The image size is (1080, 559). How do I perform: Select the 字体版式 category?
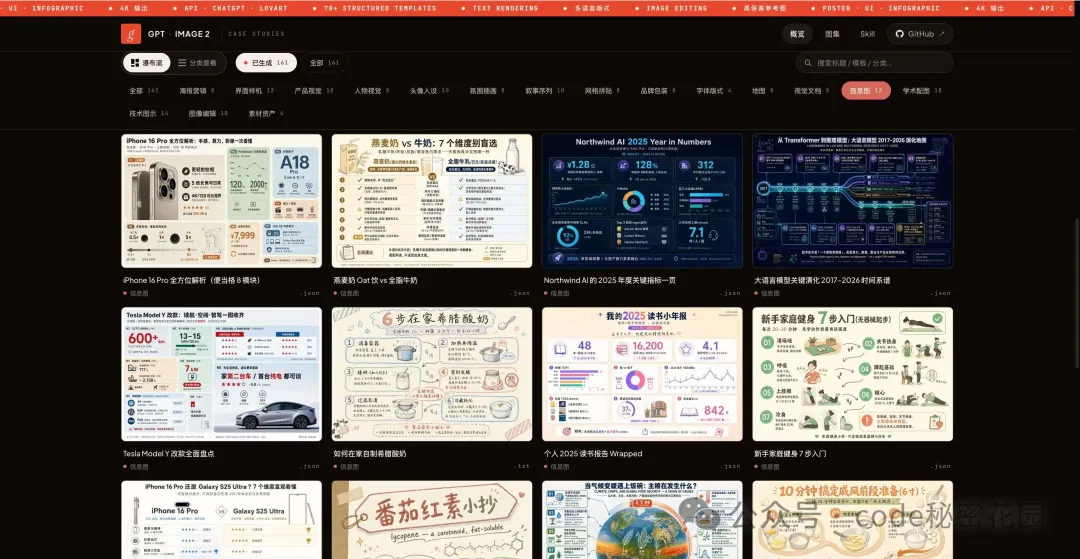(714, 90)
